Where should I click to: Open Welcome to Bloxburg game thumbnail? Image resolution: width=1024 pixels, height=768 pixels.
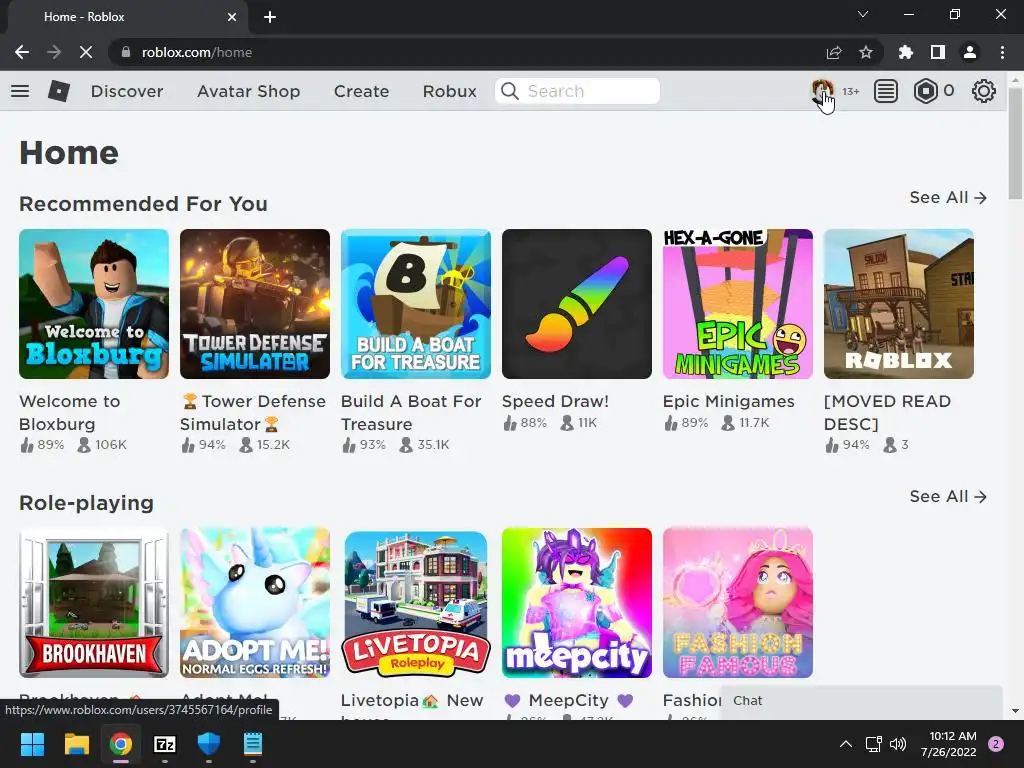click(94, 304)
